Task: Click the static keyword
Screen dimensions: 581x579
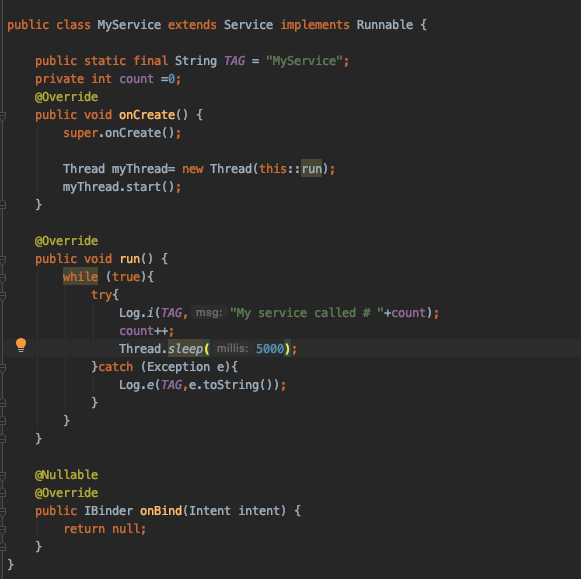Action: point(105,61)
